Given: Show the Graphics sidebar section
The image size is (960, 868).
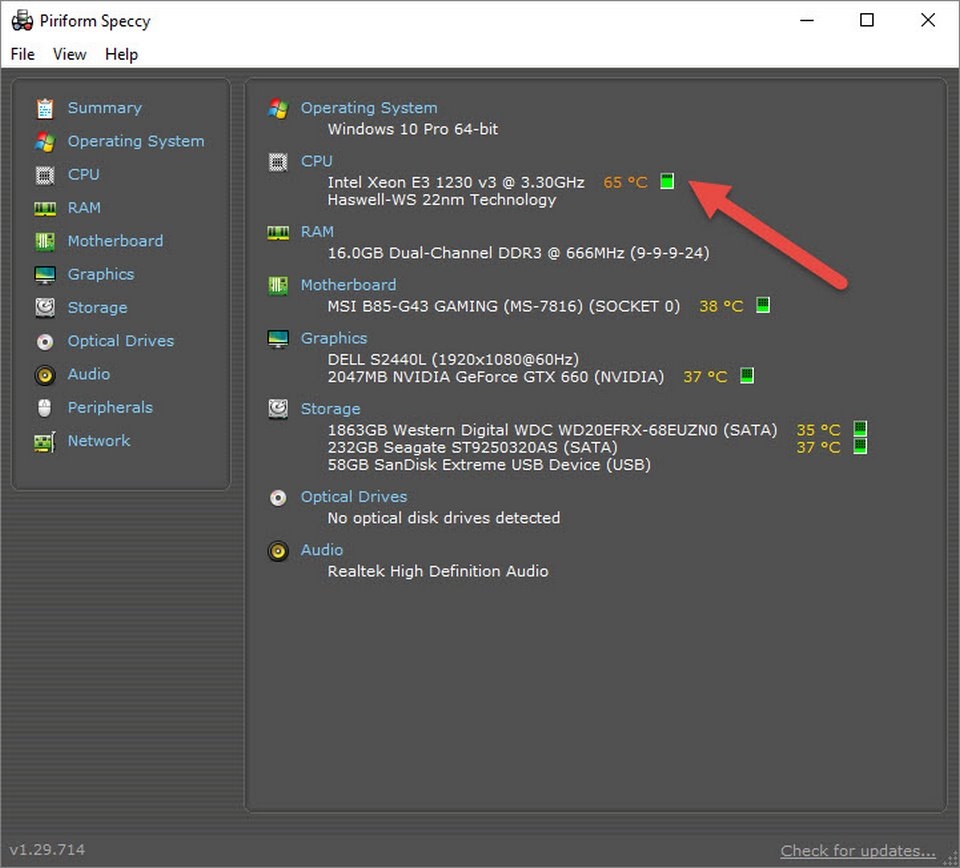Looking at the screenshot, I should coord(100,274).
